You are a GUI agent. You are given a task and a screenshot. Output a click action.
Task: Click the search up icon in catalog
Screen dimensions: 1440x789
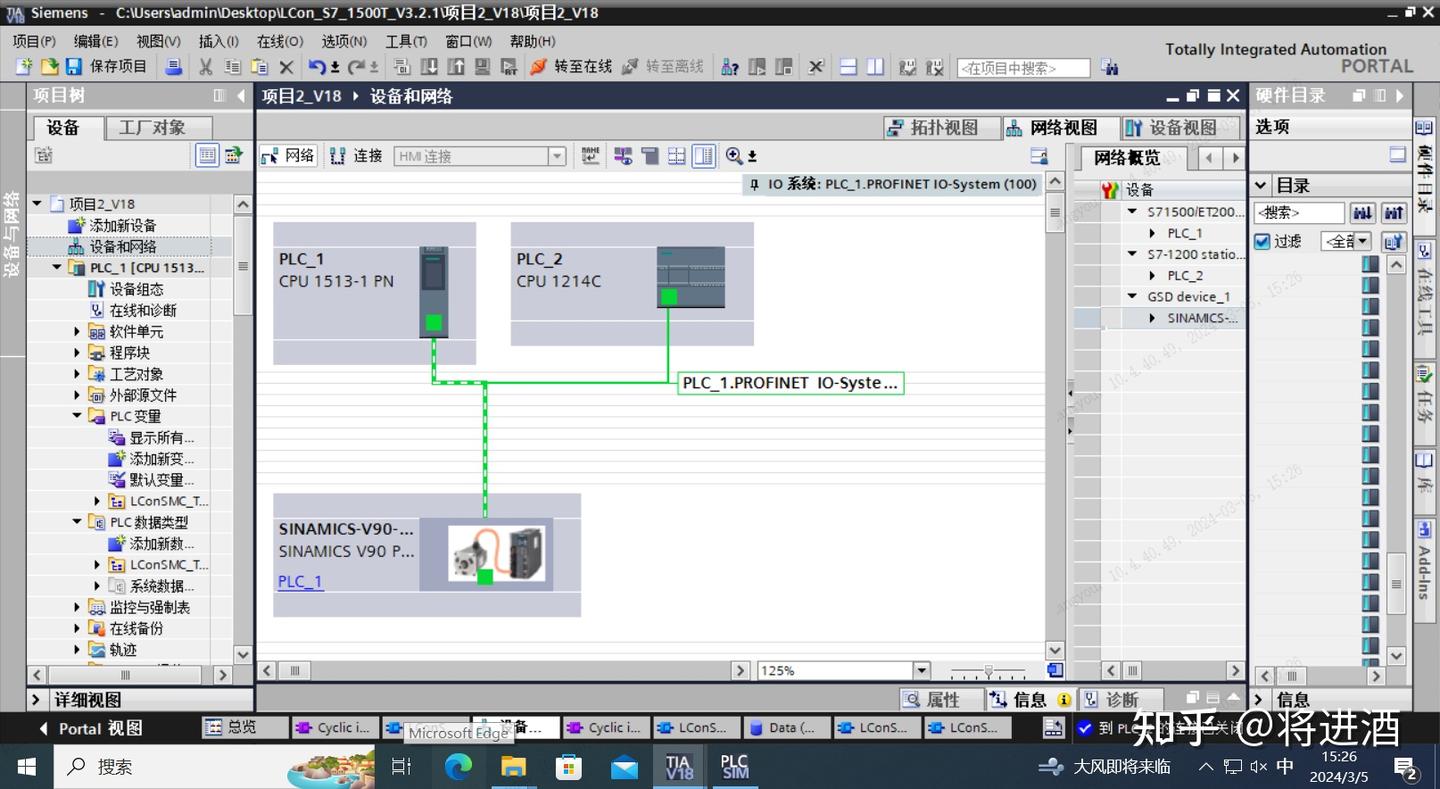pos(1394,213)
